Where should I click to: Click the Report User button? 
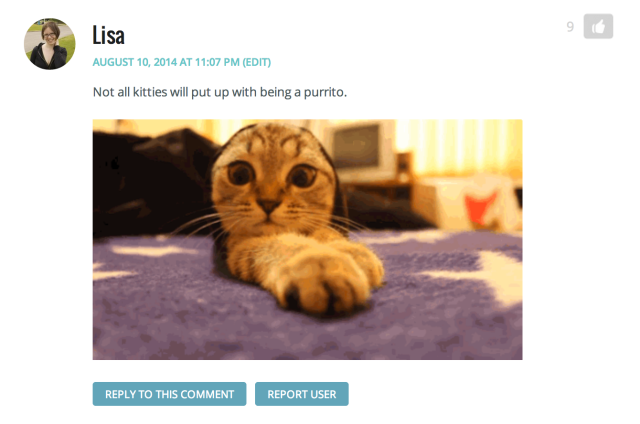(302, 394)
